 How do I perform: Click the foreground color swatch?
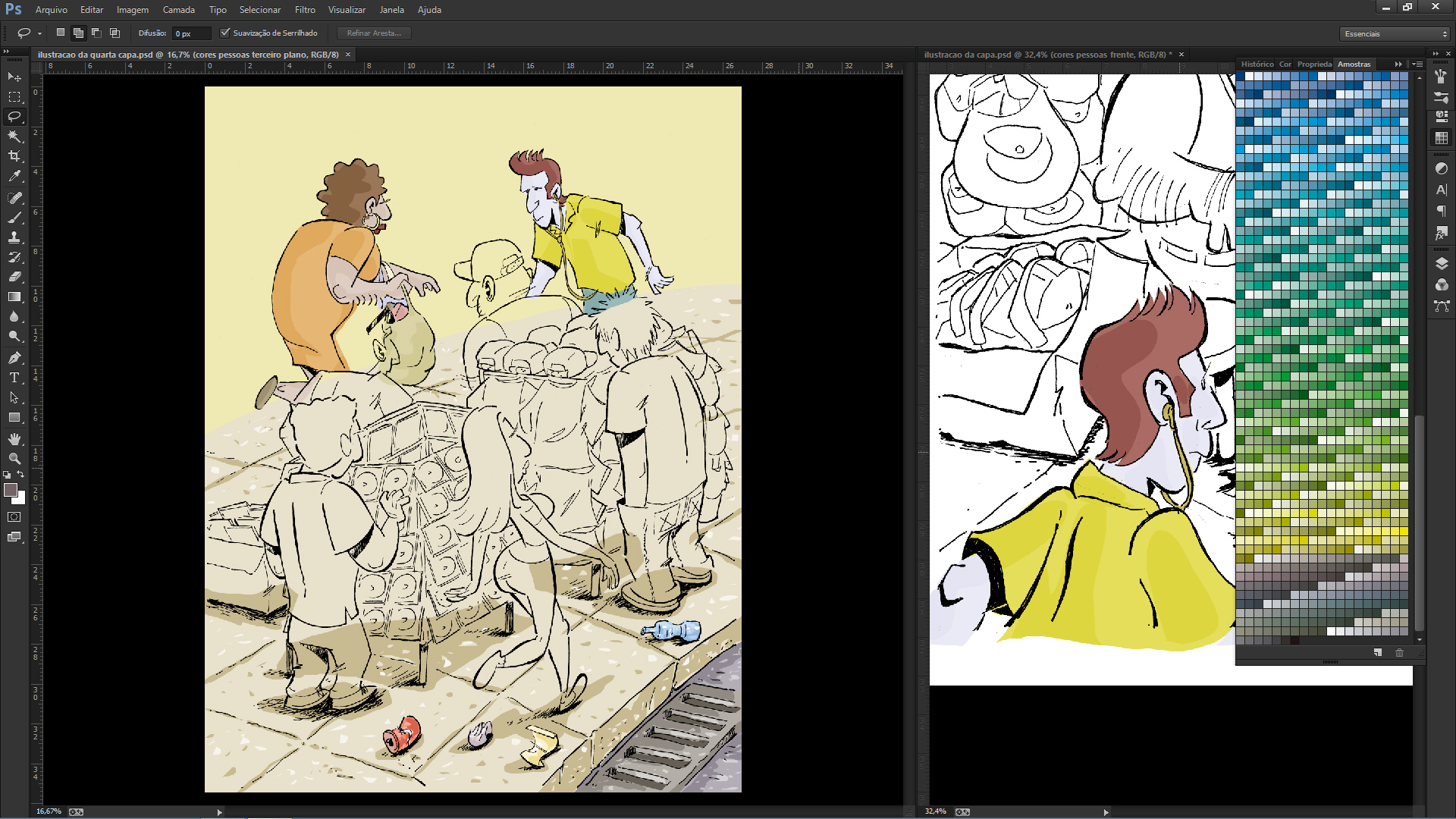click(x=11, y=491)
